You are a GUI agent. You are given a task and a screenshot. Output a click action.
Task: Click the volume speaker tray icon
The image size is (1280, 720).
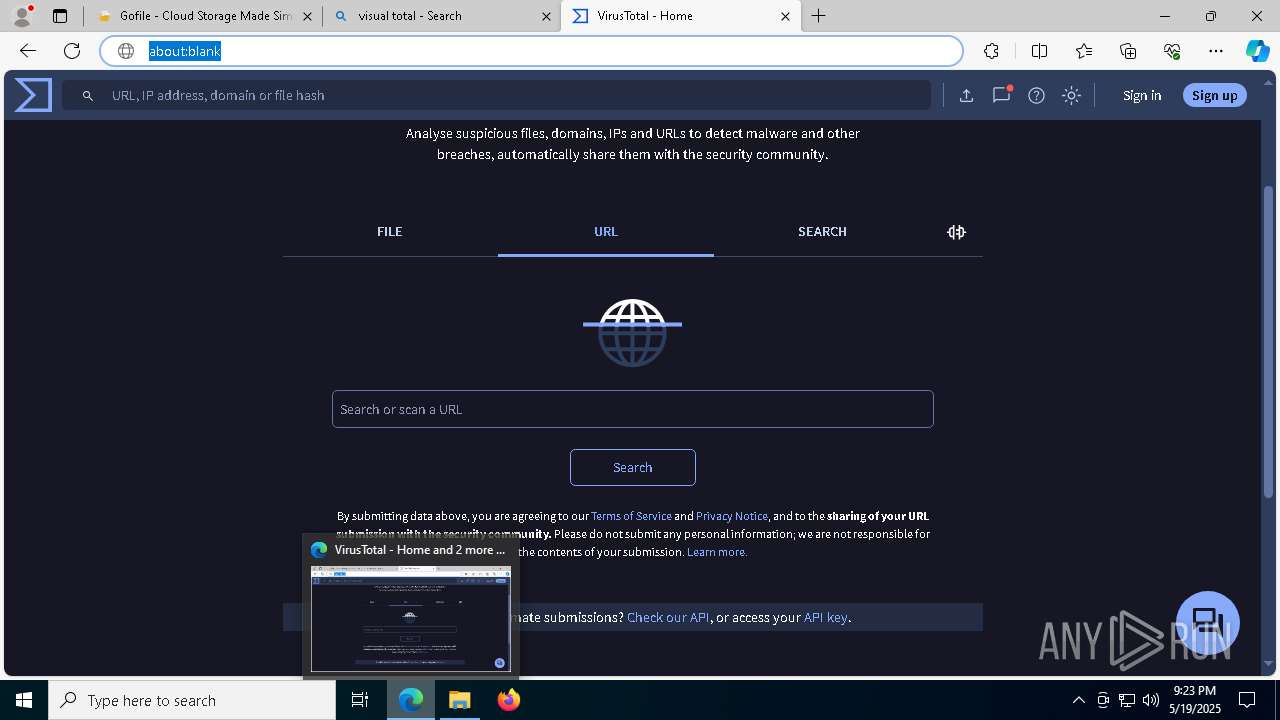coord(1151,700)
